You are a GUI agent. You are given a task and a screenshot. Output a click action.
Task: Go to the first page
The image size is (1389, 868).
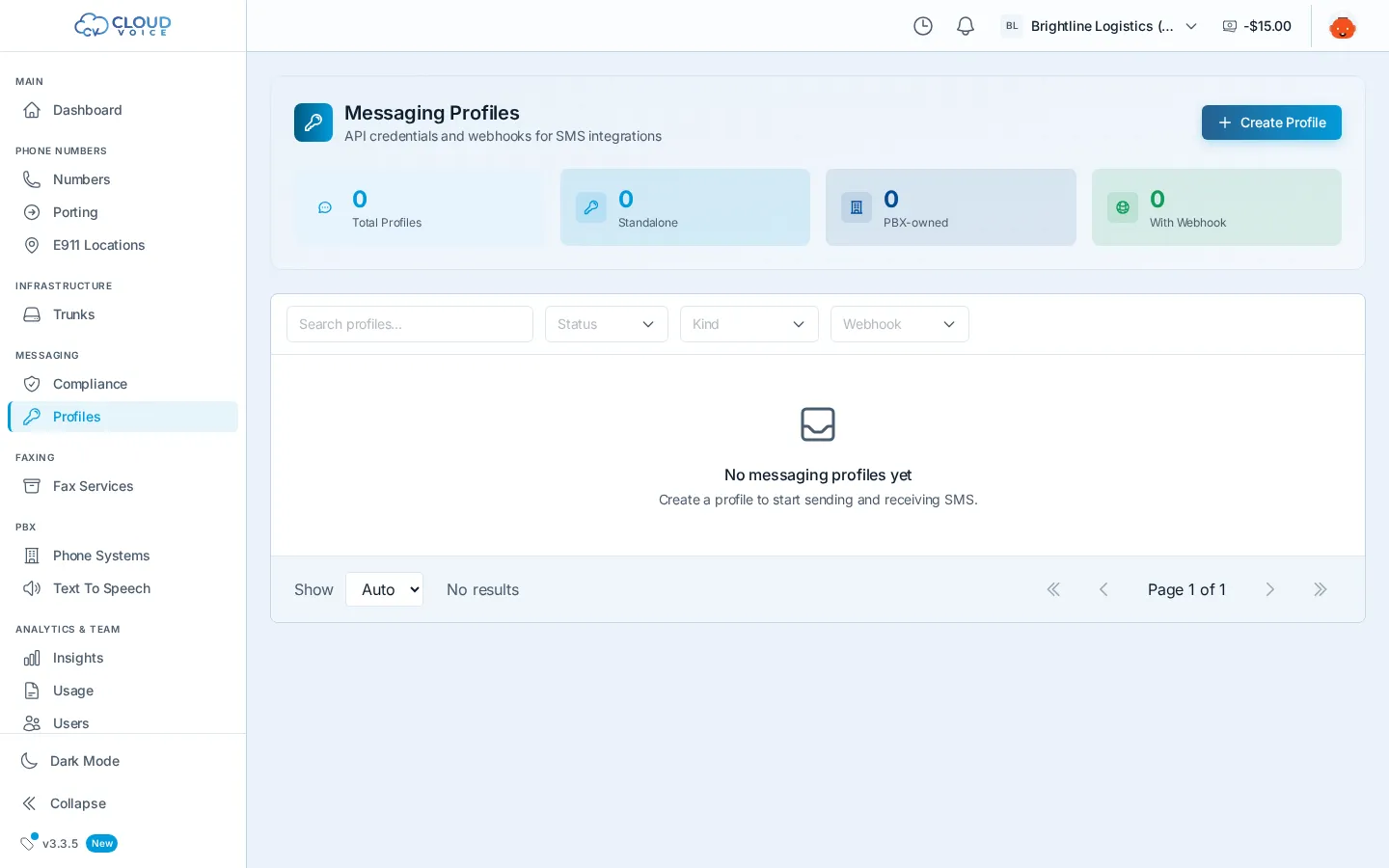pyautogui.click(x=1053, y=589)
